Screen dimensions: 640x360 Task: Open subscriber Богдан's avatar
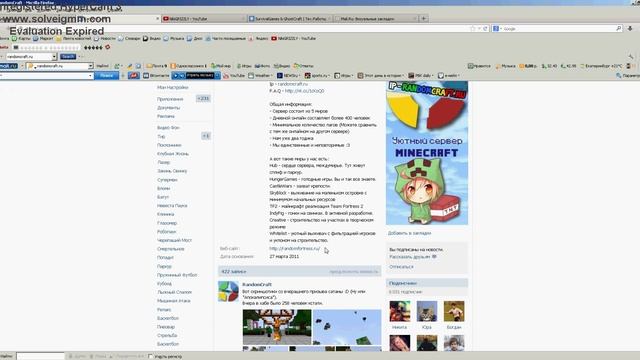pos(454,311)
